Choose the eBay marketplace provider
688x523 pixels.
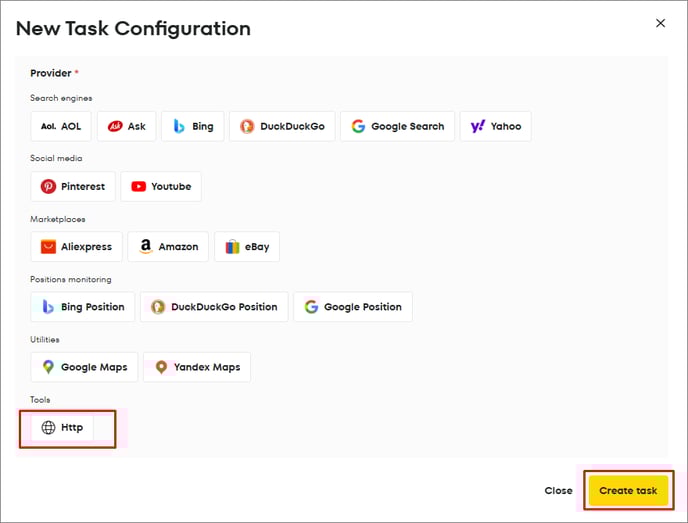tap(247, 247)
